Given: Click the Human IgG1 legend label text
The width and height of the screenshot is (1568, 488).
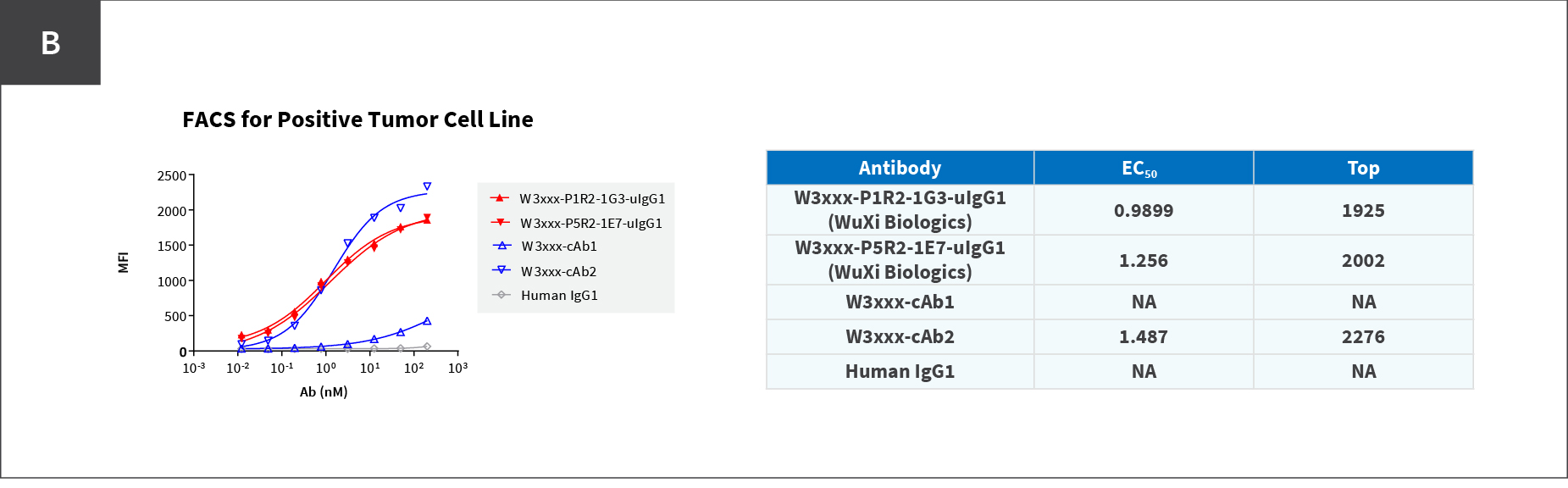Looking at the screenshot, I should pyautogui.click(x=559, y=295).
